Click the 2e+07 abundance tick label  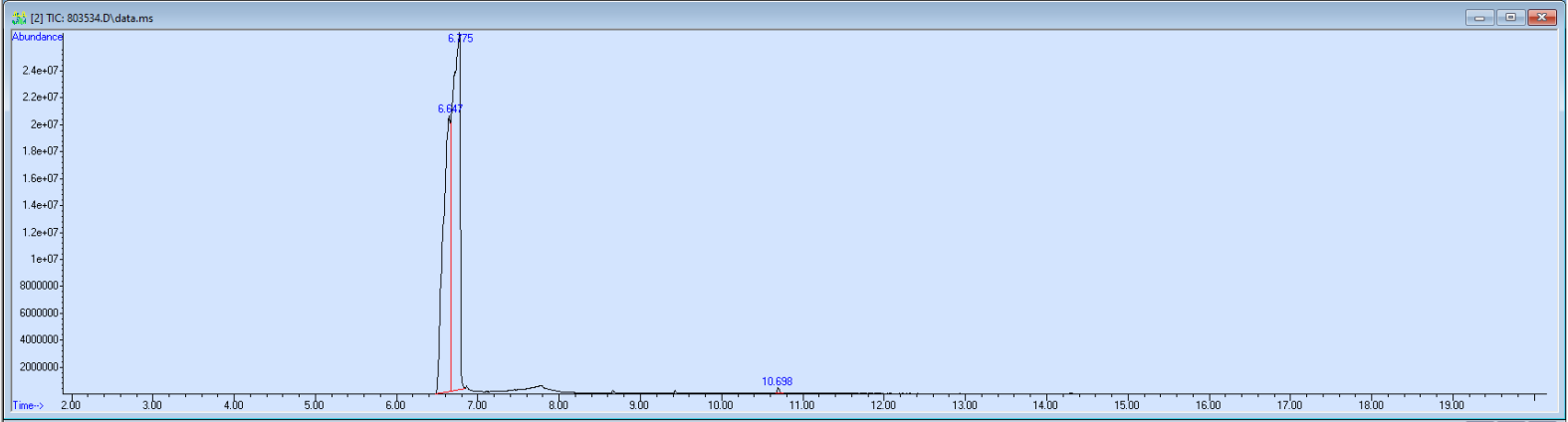44,124
